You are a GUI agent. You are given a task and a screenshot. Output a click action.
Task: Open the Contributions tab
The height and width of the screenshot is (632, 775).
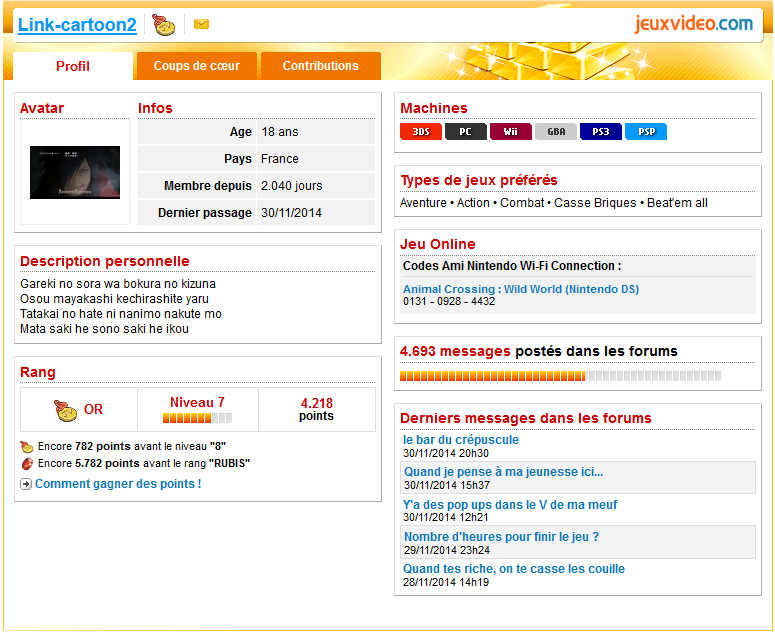[x=320, y=66]
